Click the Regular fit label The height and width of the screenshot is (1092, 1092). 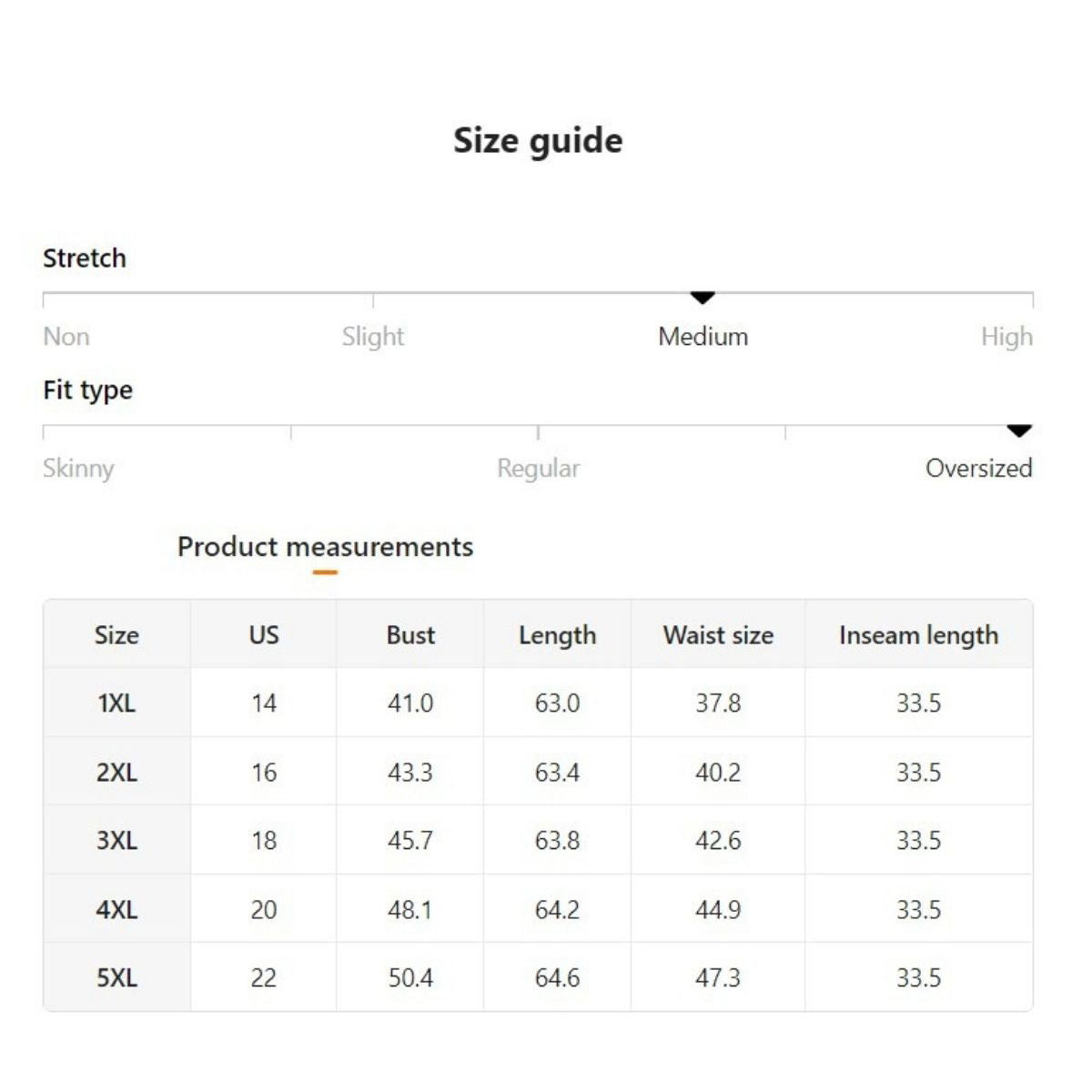tap(538, 469)
